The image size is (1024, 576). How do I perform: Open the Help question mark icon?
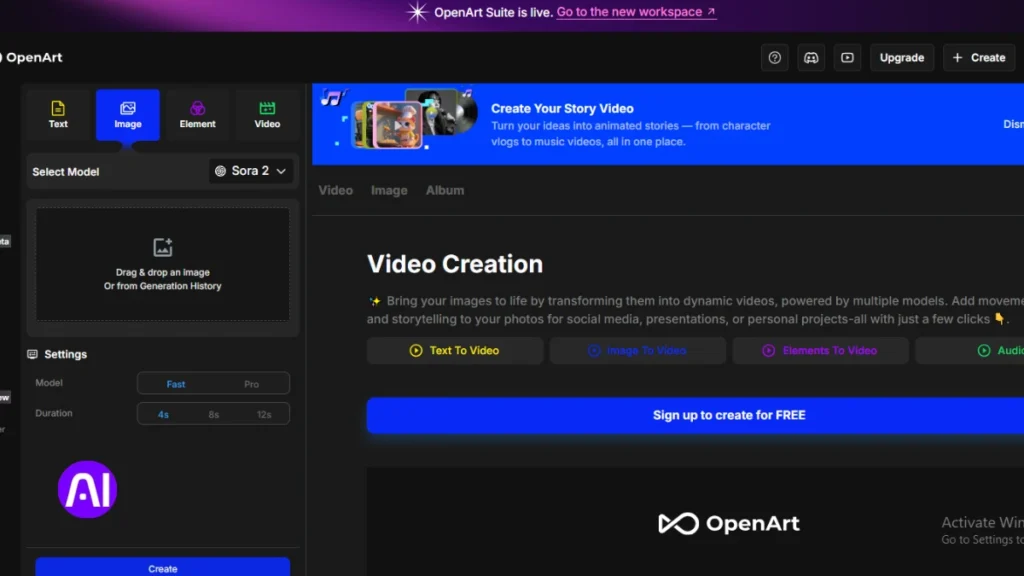[774, 57]
